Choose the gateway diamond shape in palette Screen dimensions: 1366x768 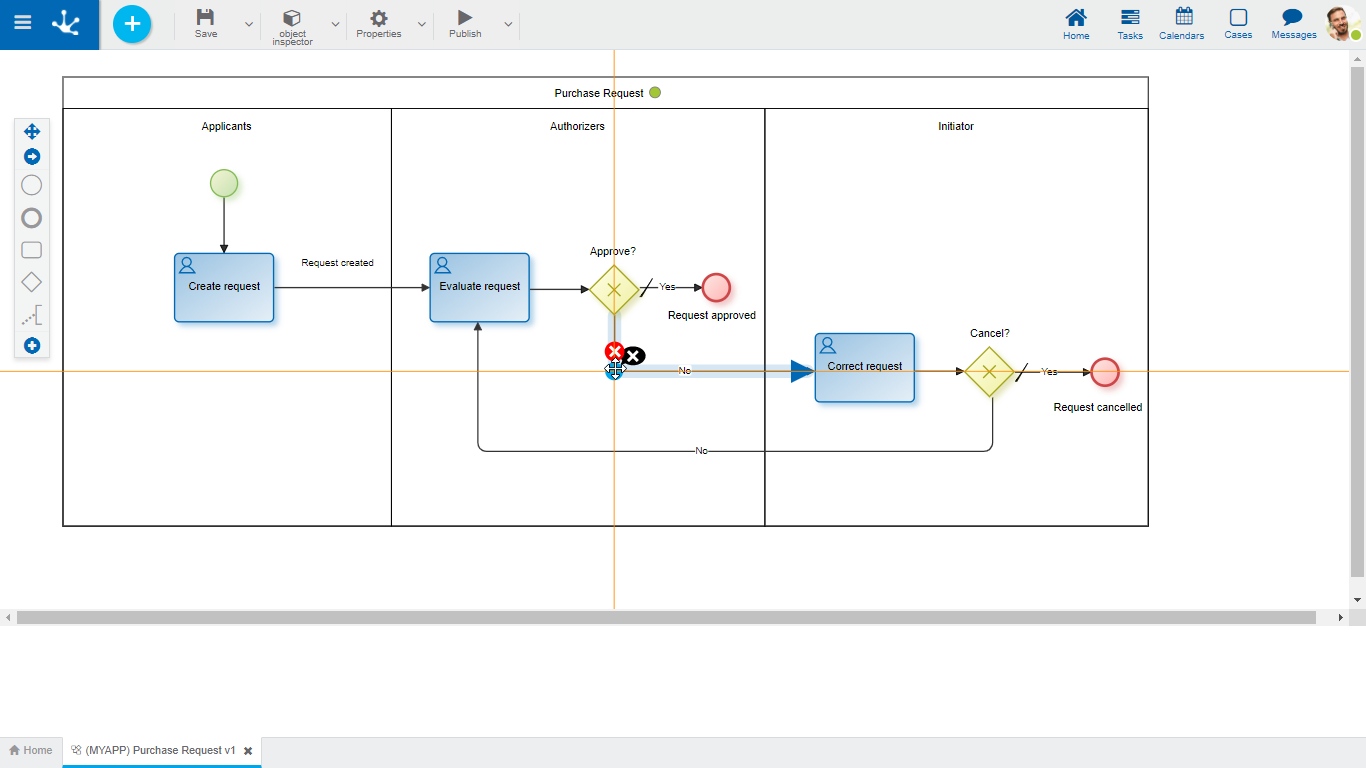[x=32, y=283]
